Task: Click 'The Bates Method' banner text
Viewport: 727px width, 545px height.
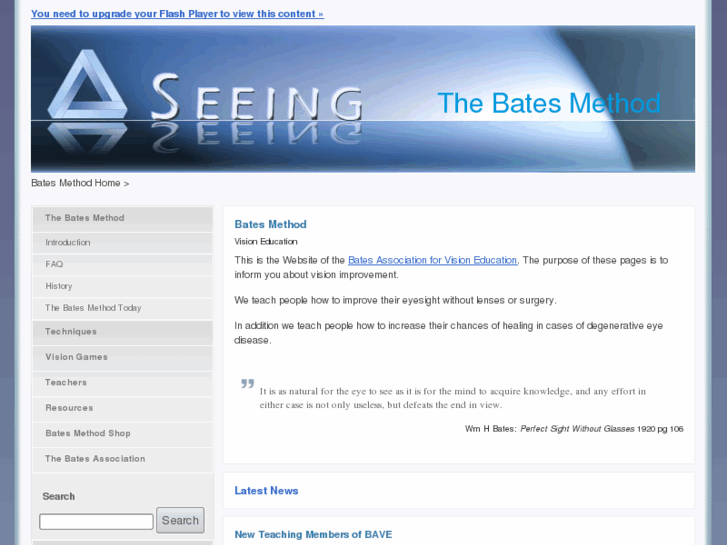Action: [x=549, y=103]
